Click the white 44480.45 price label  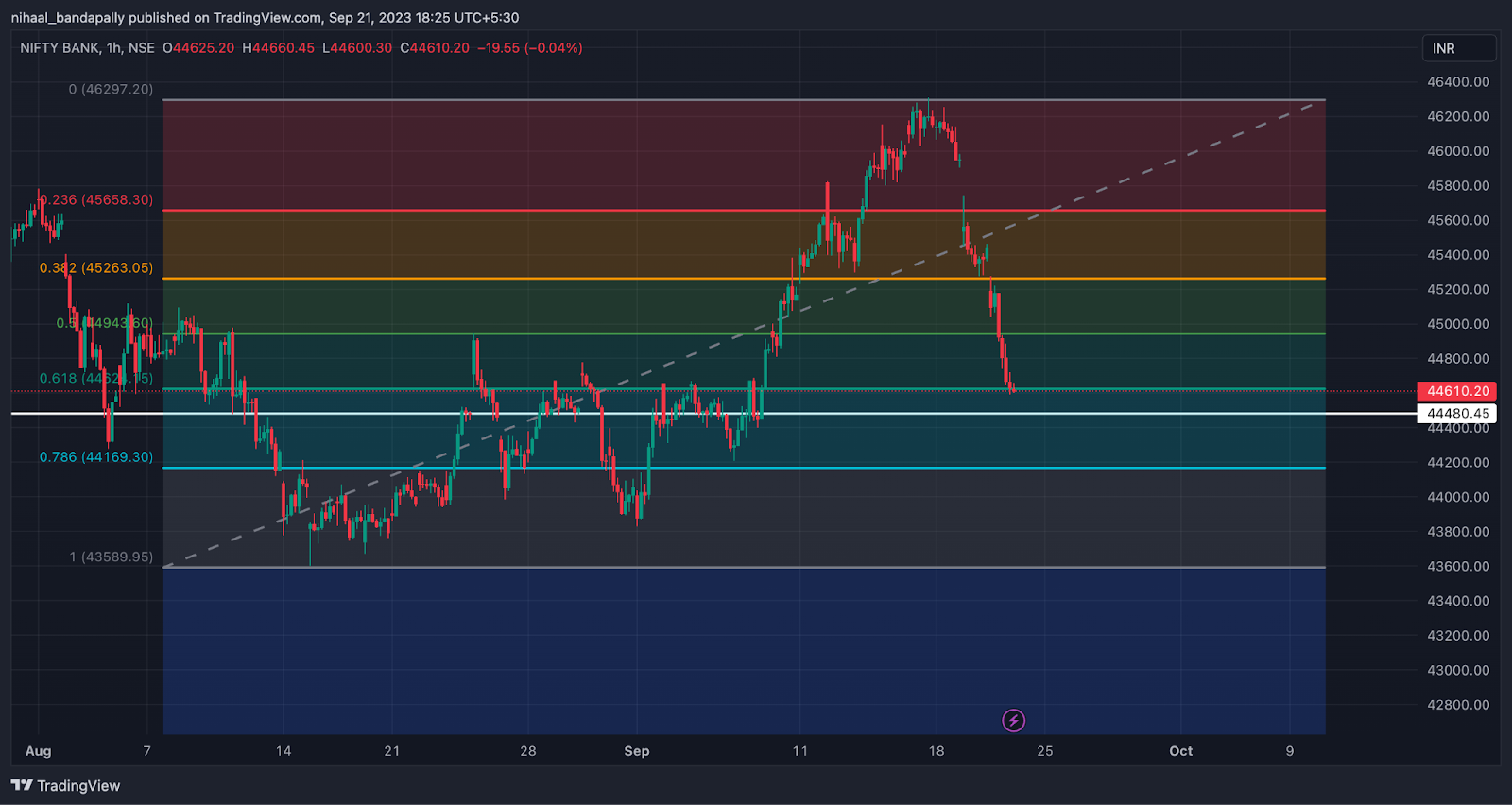point(1457,413)
